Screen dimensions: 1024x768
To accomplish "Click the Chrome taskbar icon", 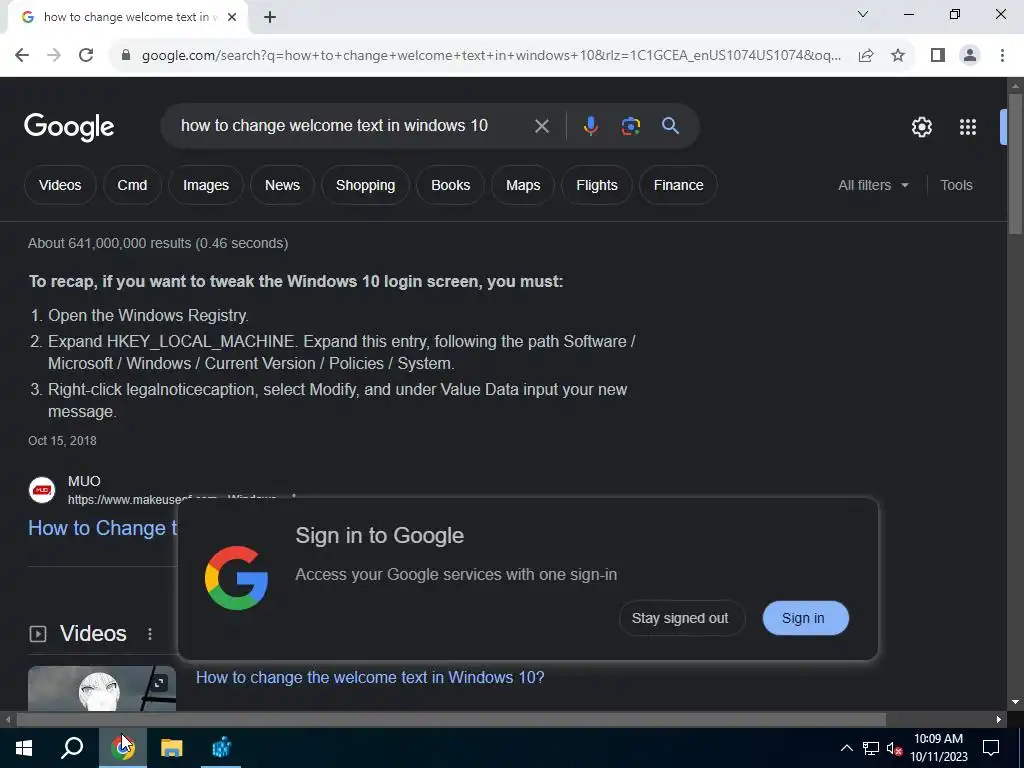I will [x=123, y=747].
